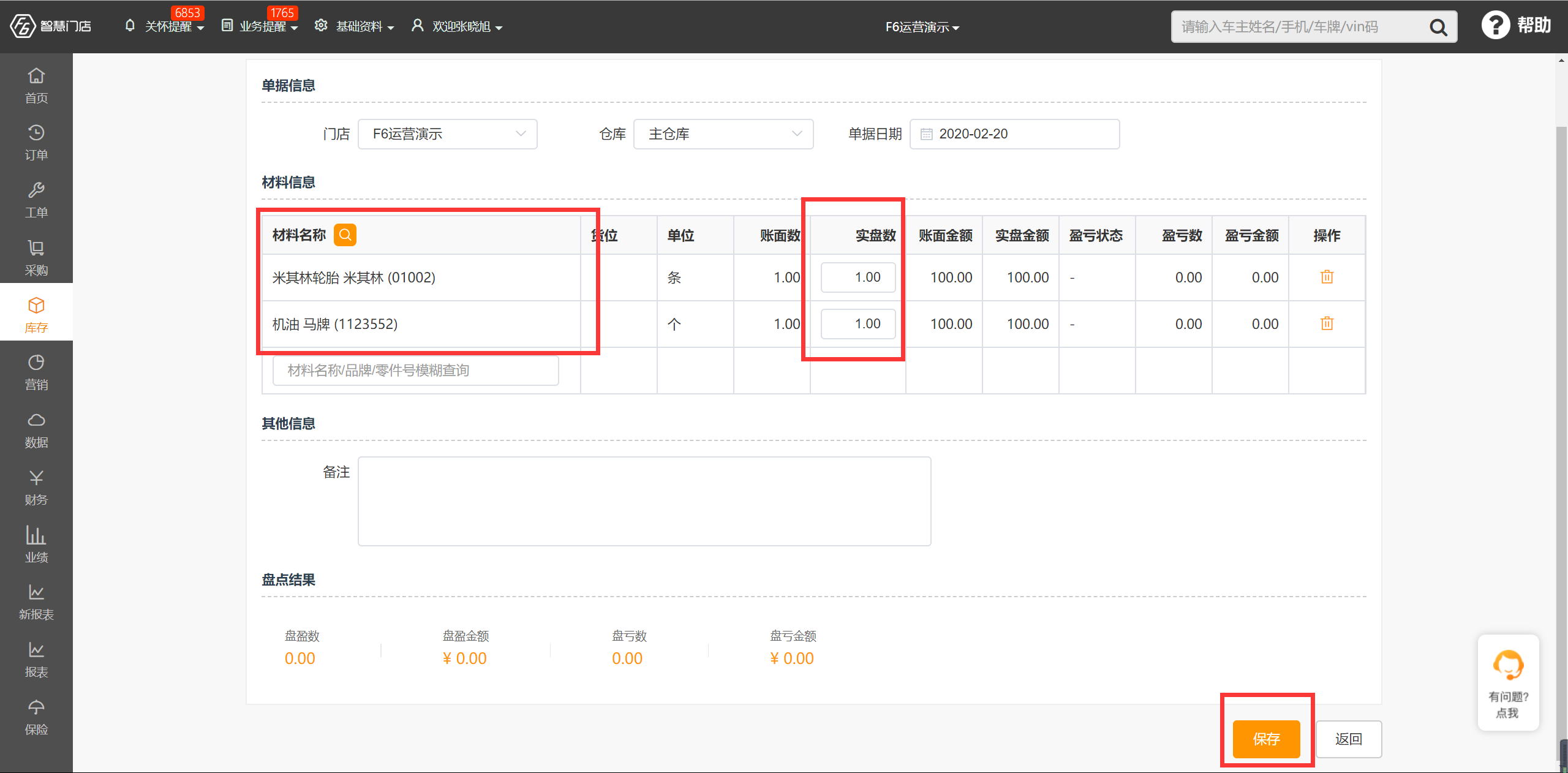Open the 工单 work order sidebar icon

[36, 200]
